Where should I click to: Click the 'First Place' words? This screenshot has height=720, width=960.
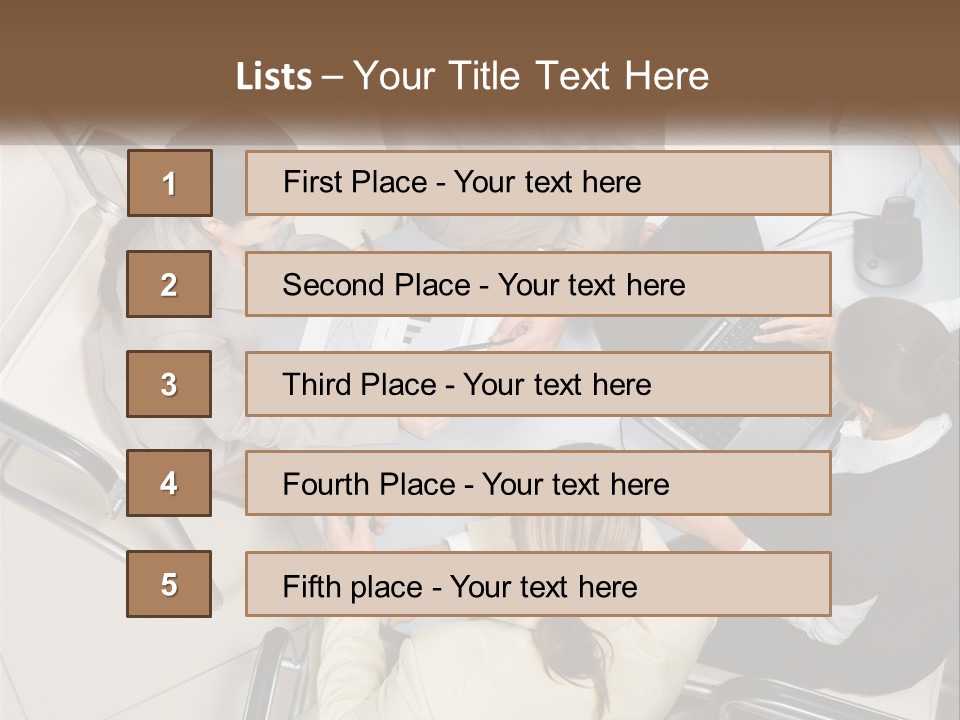tap(355, 182)
